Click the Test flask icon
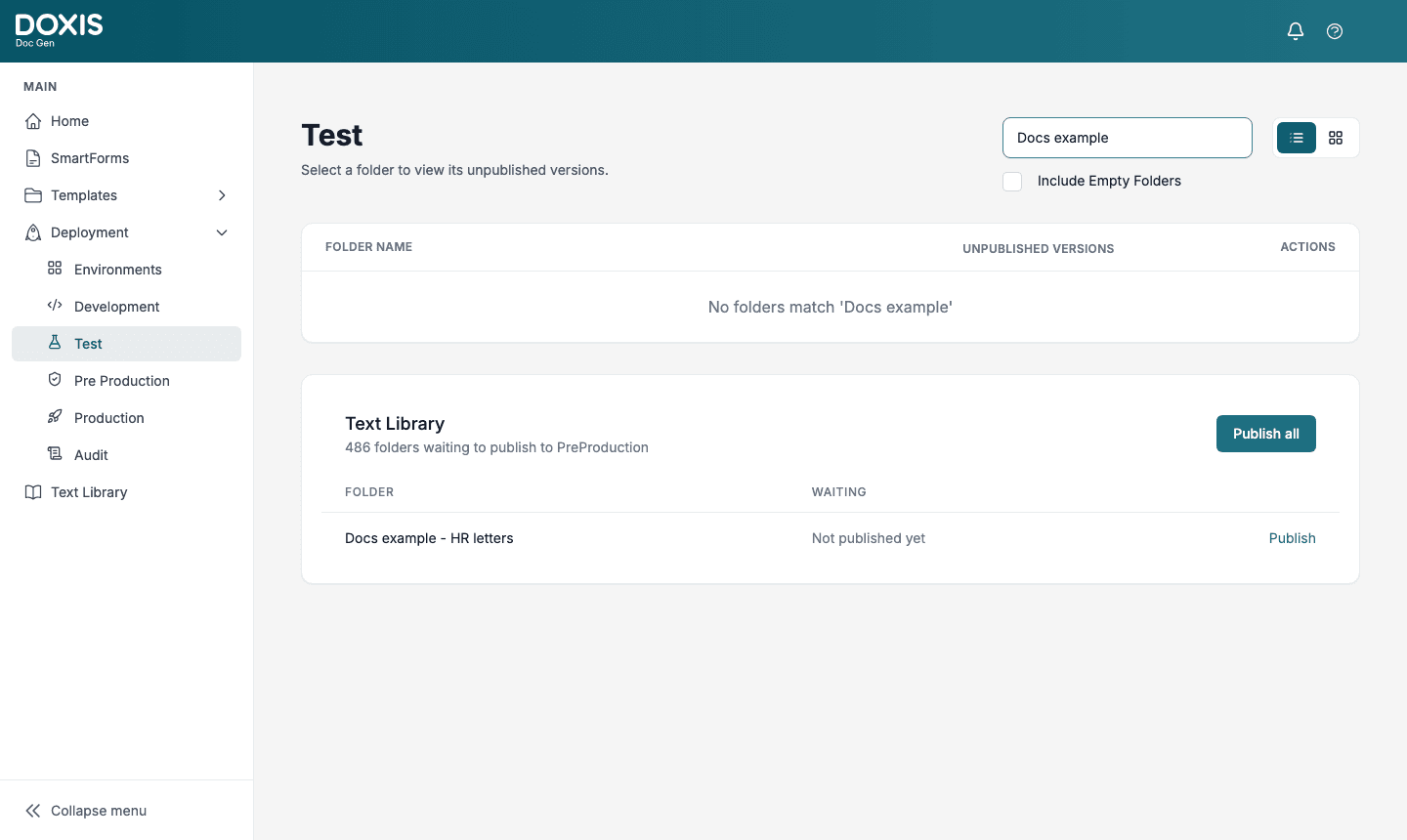1407x840 pixels. point(55,343)
